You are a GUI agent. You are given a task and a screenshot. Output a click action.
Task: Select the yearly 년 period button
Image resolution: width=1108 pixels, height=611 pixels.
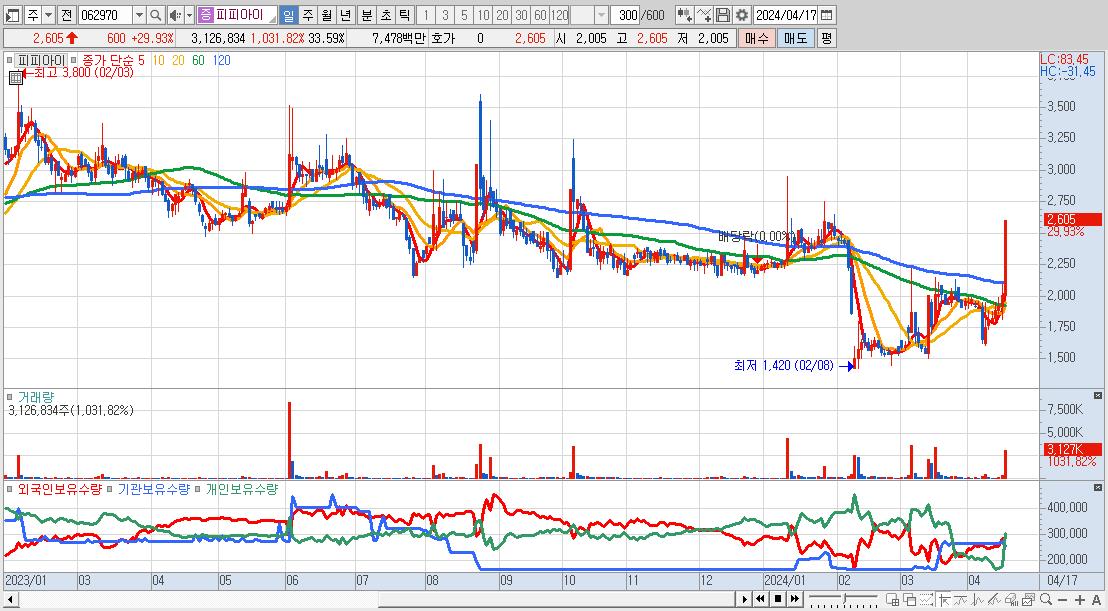tap(345, 15)
